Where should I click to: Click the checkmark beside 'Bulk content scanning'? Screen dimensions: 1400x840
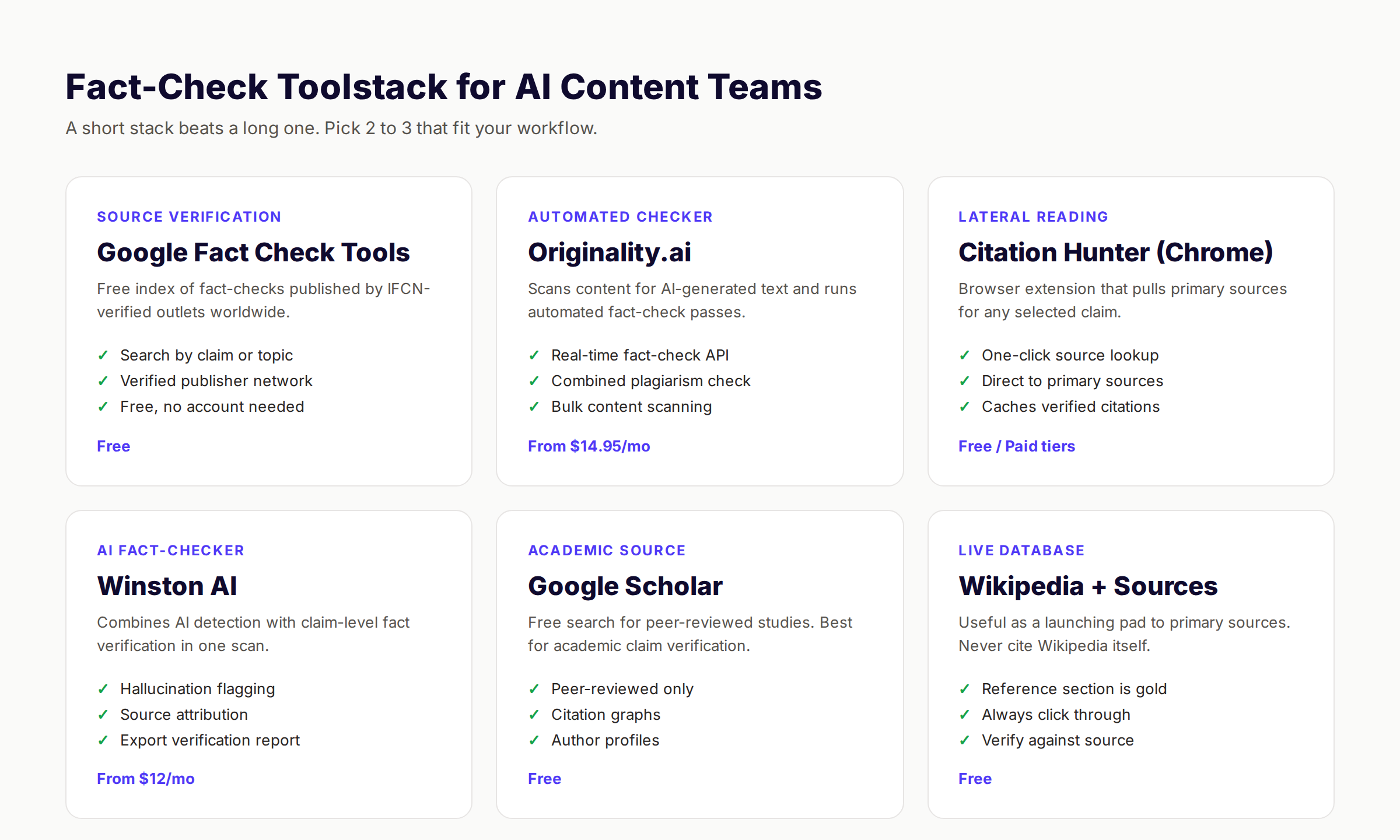[x=534, y=407]
